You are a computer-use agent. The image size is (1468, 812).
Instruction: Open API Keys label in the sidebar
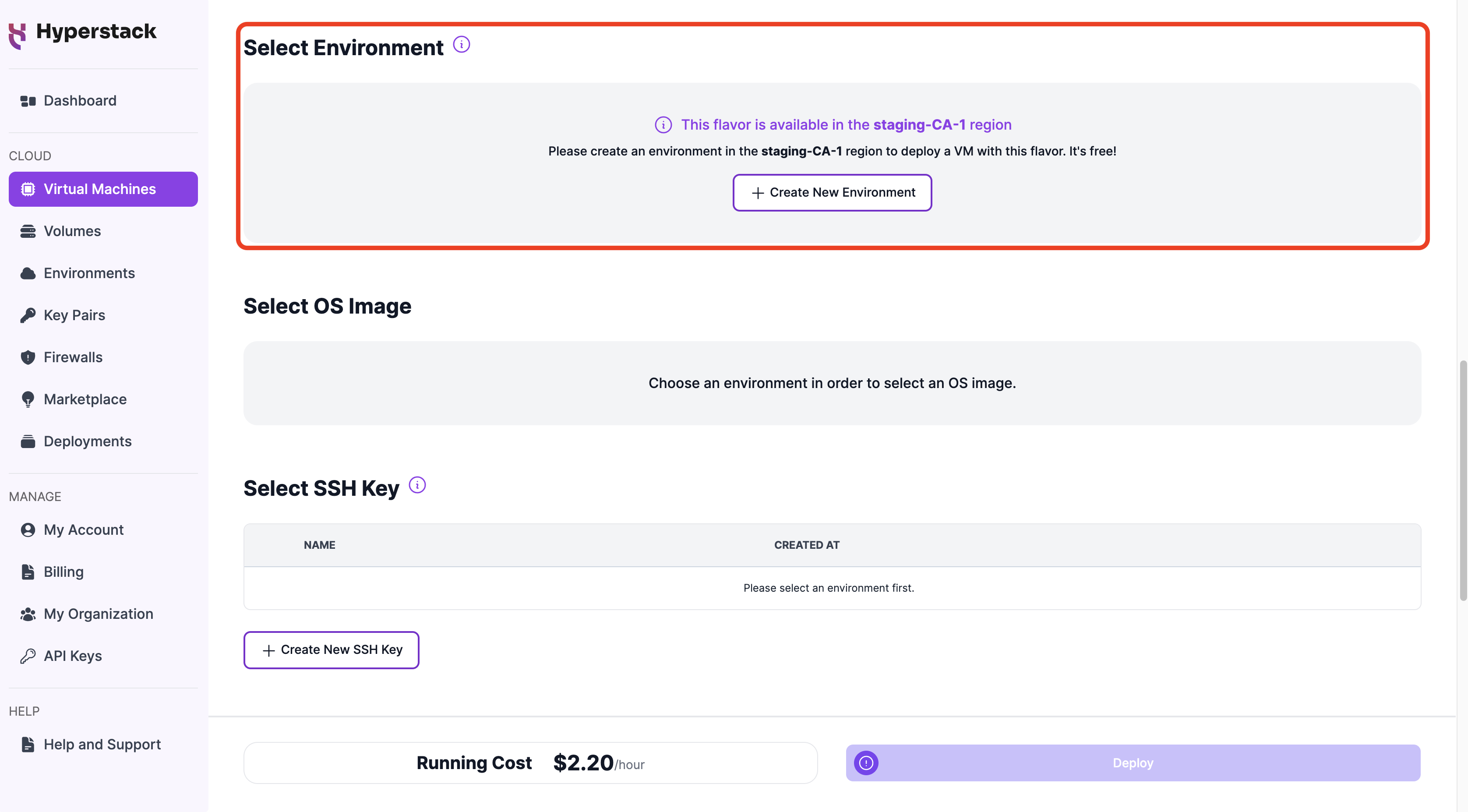pos(73,657)
